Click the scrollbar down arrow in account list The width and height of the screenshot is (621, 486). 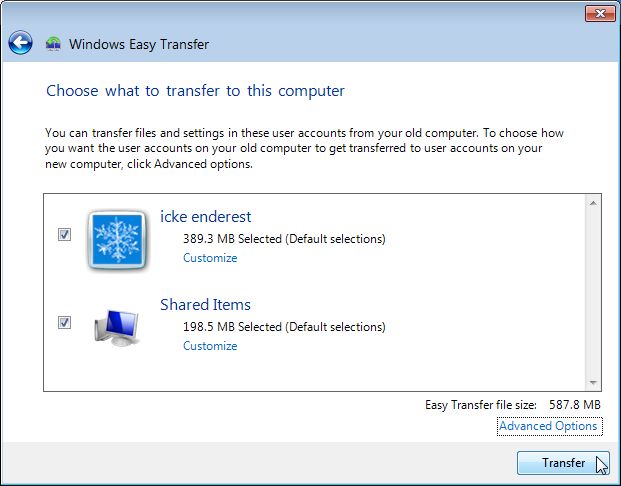(593, 382)
